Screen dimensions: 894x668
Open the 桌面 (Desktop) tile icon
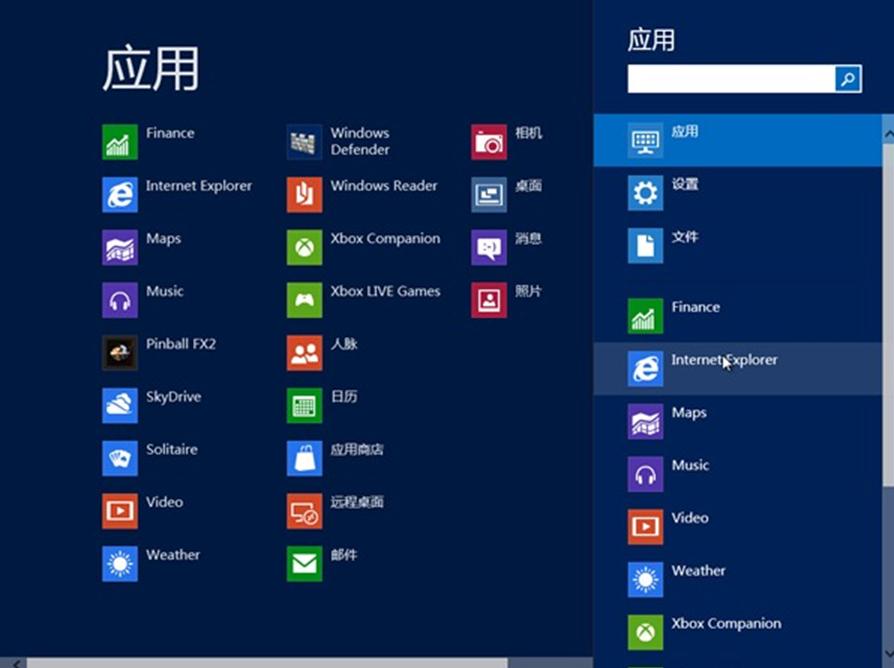pyautogui.click(x=489, y=194)
